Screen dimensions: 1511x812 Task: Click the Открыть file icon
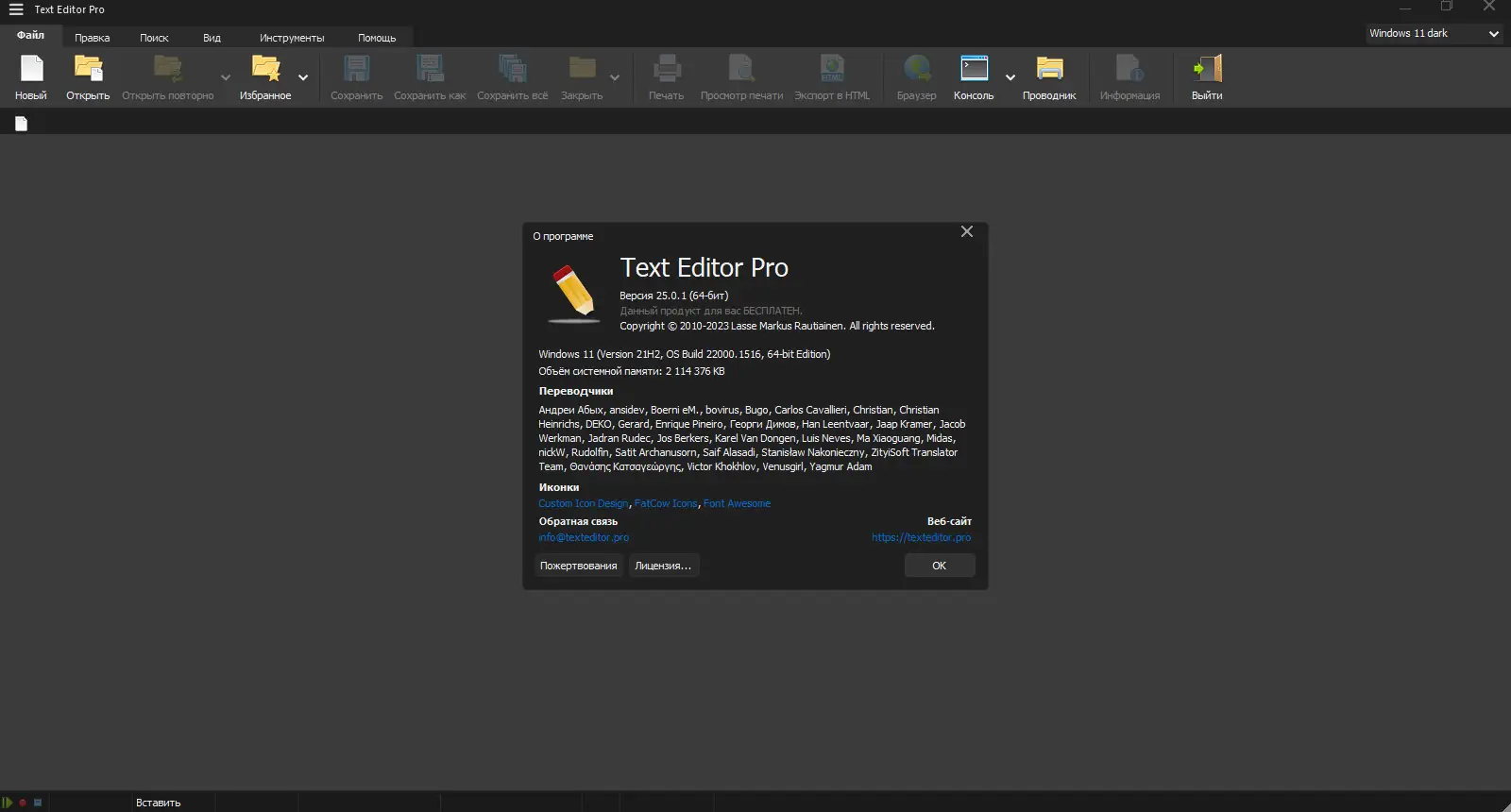point(88,69)
